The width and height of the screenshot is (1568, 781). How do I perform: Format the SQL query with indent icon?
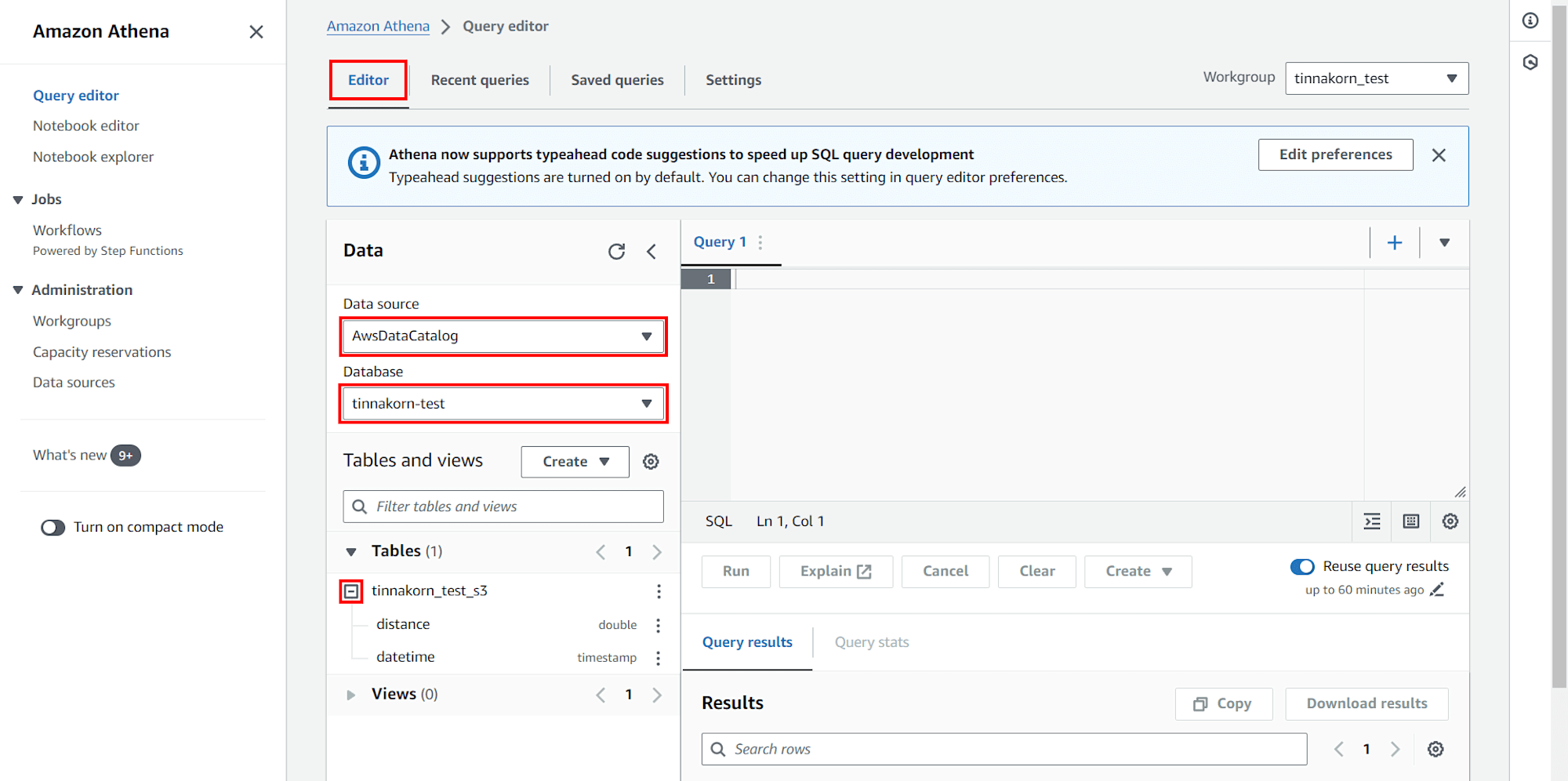(x=1372, y=521)
